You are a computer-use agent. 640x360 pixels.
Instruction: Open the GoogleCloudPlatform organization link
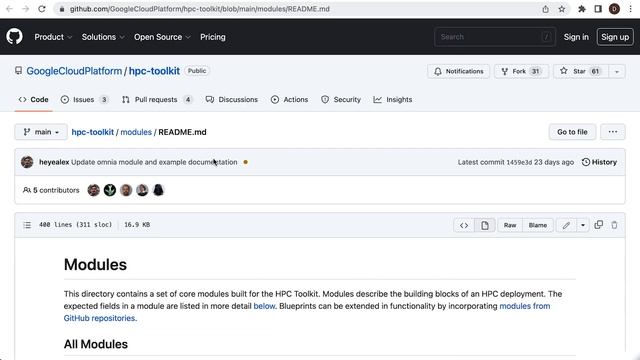tap(74, 71)
